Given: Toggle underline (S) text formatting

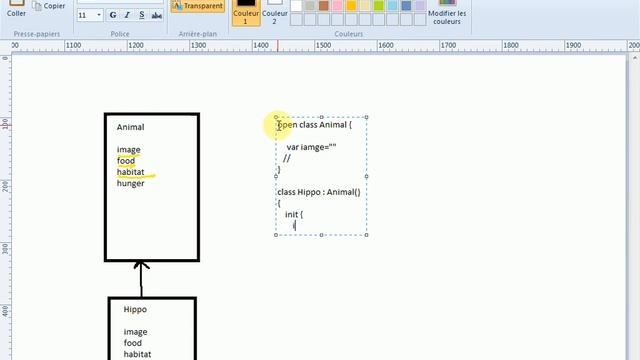Looking at the screenshot, I should pos(142,16).
